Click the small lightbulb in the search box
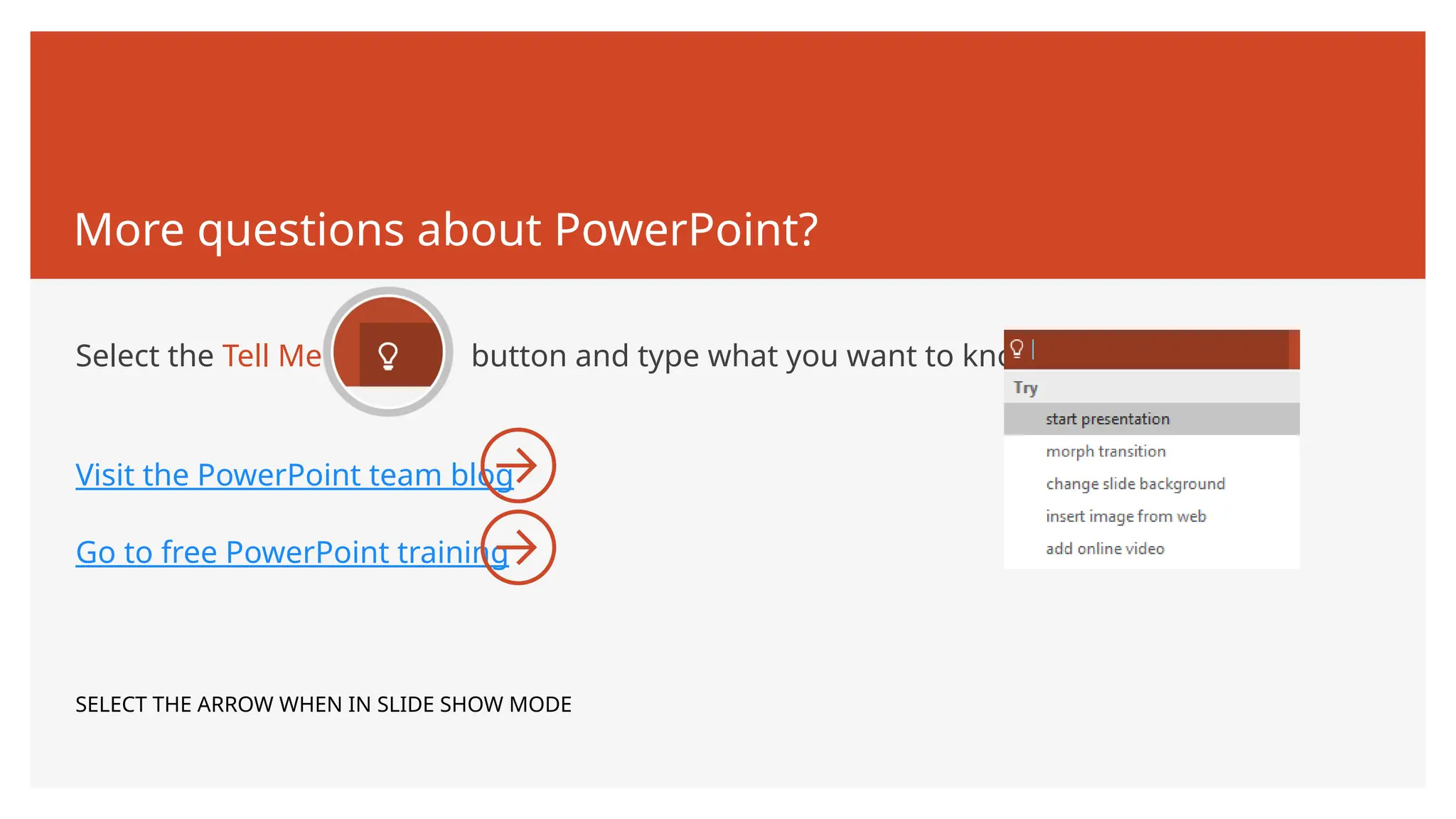The width and height of the screenshot is (1456, 819). [1017, 348]
